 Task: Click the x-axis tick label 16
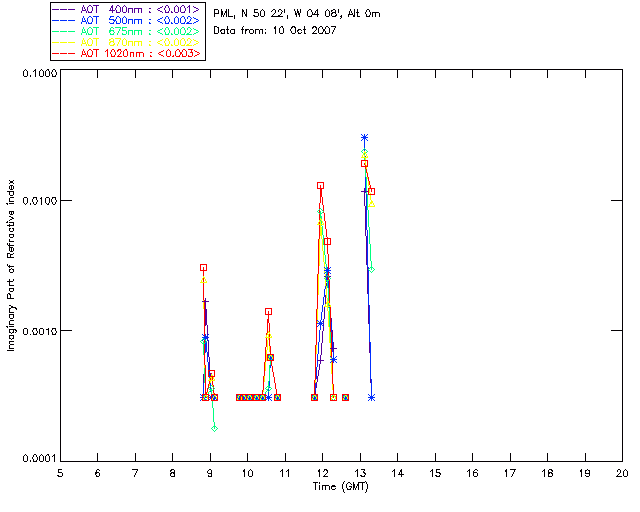point(473,473)
